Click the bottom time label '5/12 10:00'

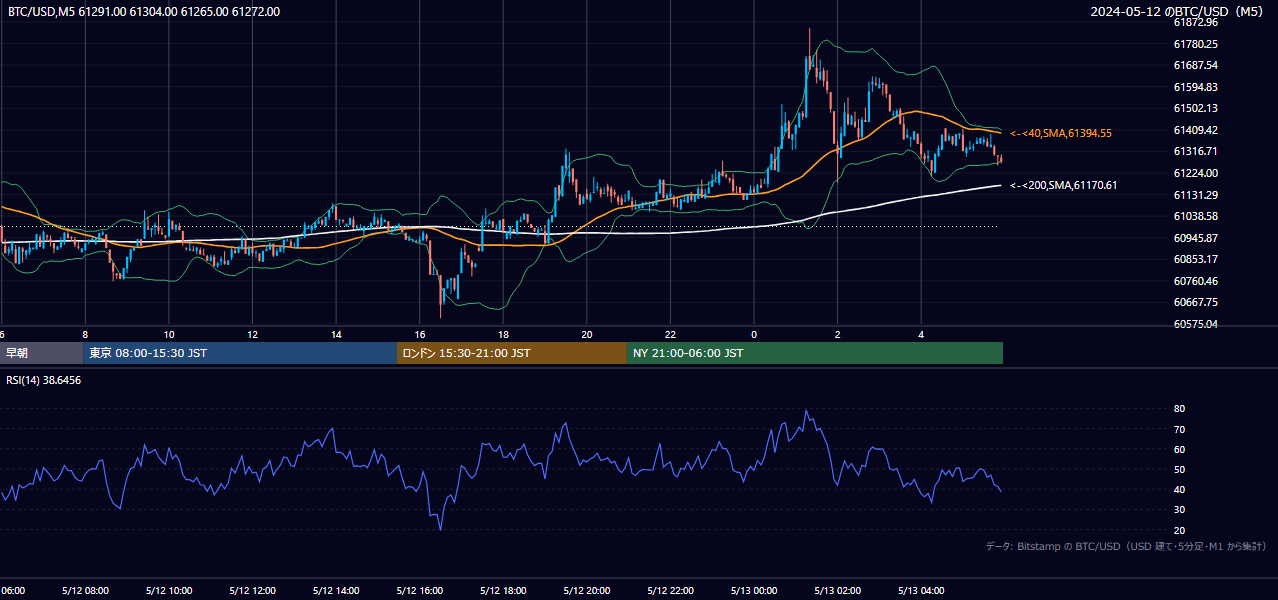point(169,591)
